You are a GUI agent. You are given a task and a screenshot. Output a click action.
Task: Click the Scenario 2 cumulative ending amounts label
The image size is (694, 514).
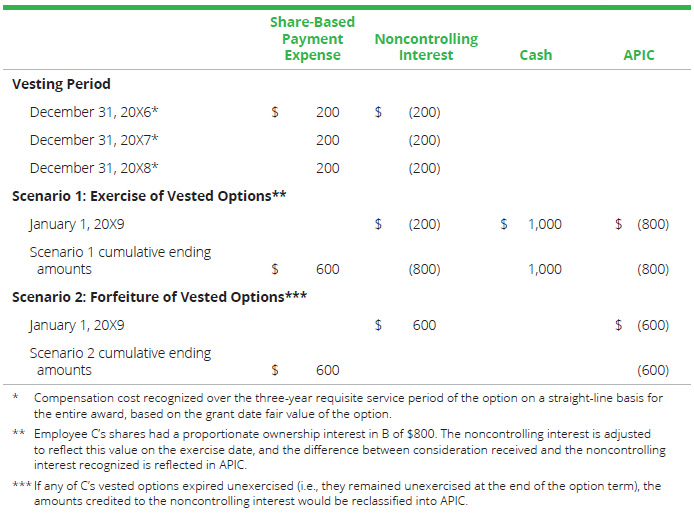120,361
